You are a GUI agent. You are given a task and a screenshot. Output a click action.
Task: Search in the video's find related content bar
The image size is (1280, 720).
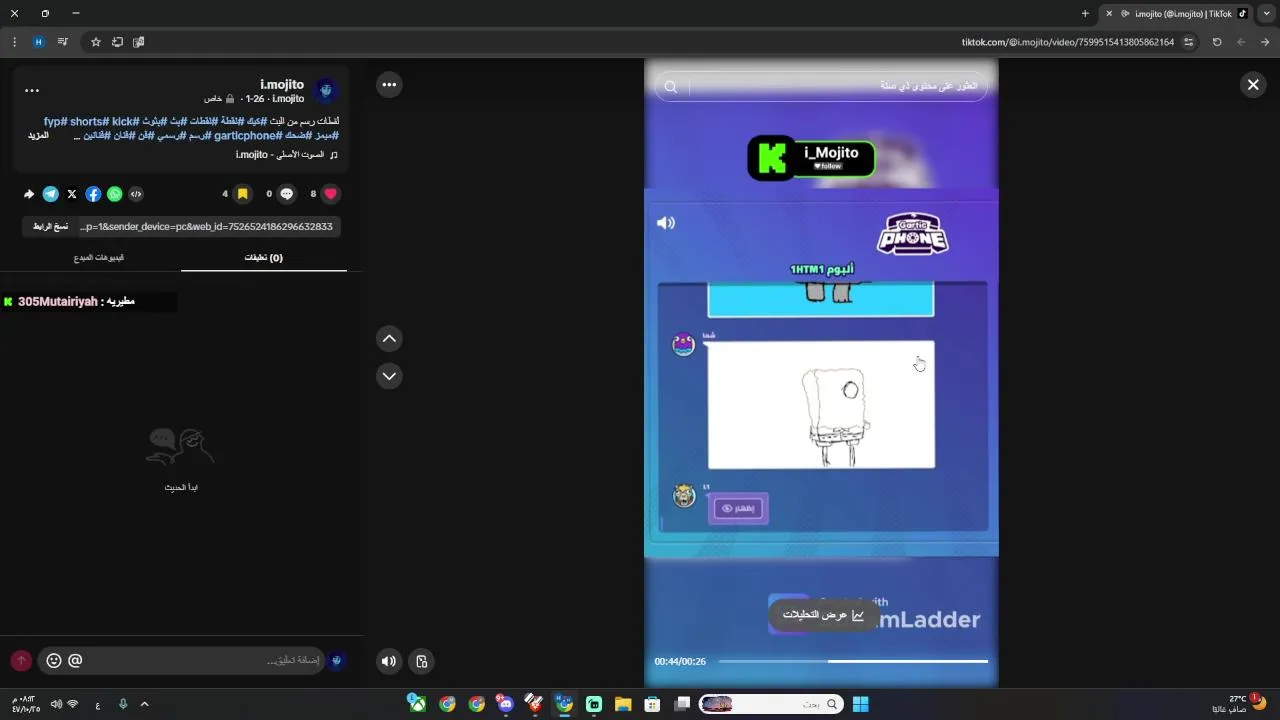[x=821, y=87]
